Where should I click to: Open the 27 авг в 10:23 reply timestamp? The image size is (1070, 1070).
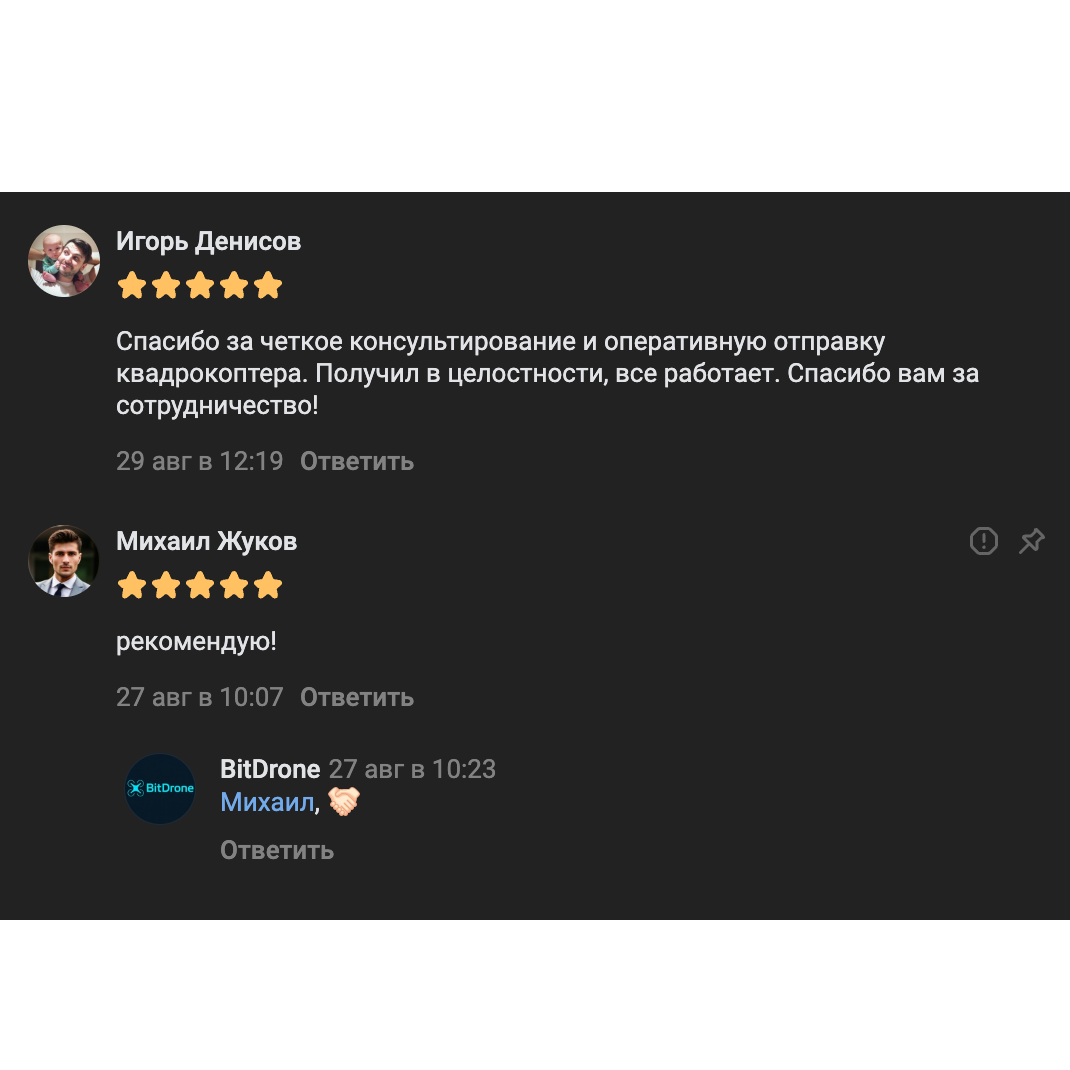click(x=412, y=769)
